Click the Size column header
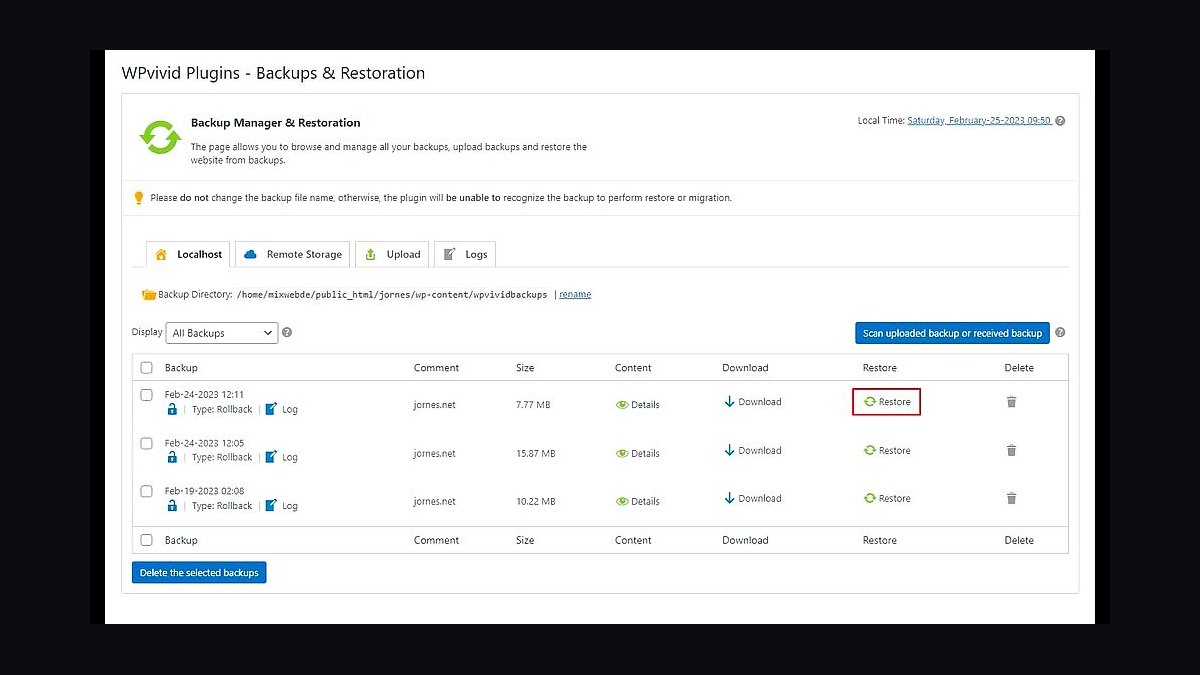 [x=525, y=367]
